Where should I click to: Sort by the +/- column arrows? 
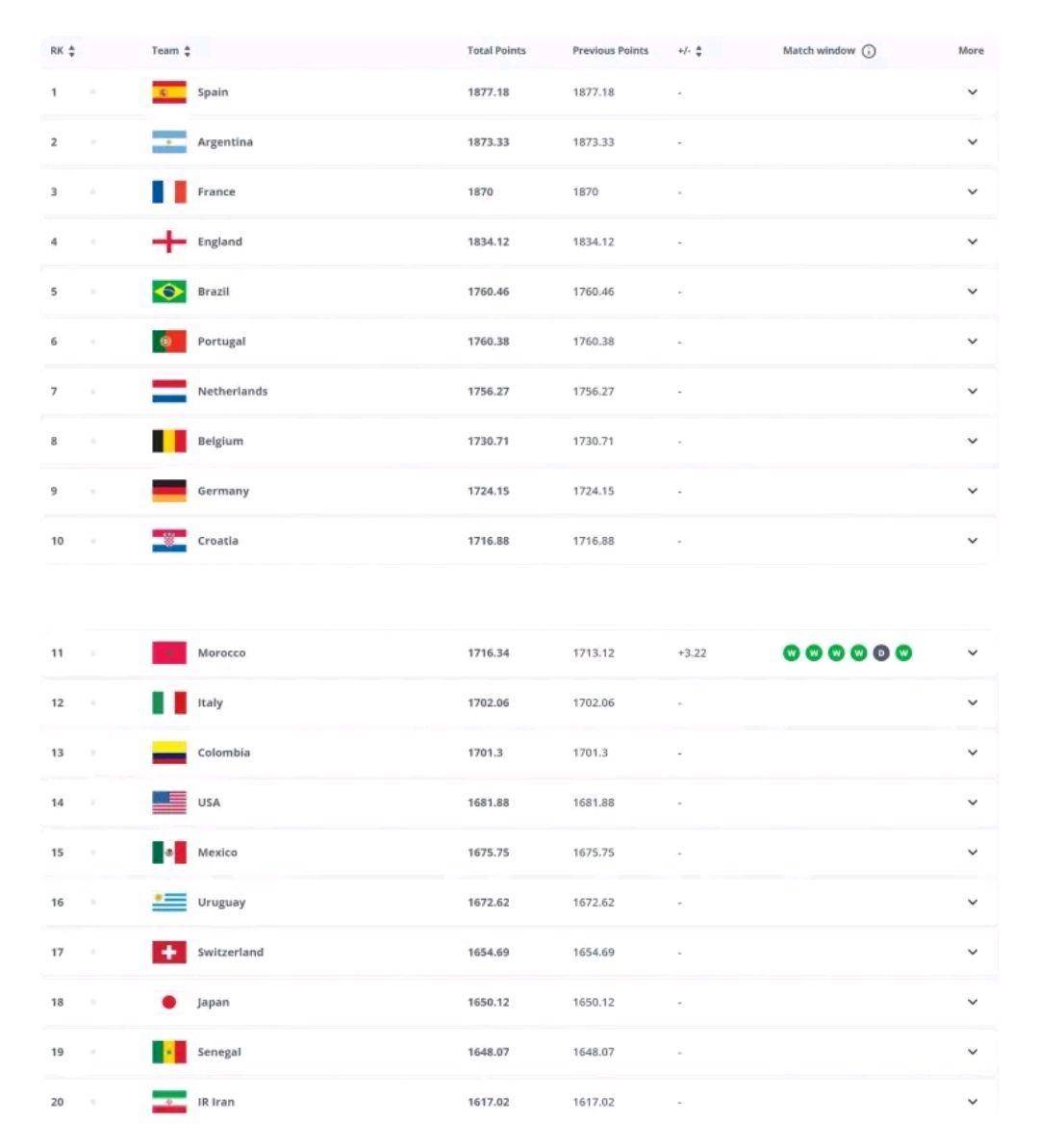coord(698,51)
